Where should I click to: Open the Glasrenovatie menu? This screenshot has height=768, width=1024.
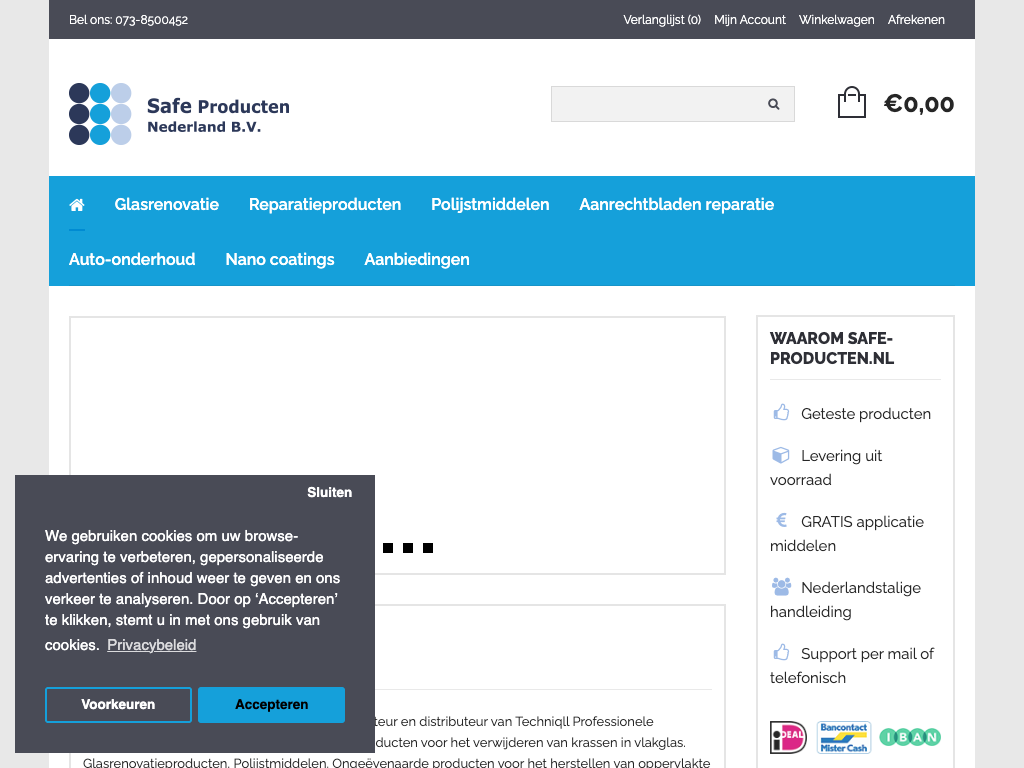[x=166, y=204]
